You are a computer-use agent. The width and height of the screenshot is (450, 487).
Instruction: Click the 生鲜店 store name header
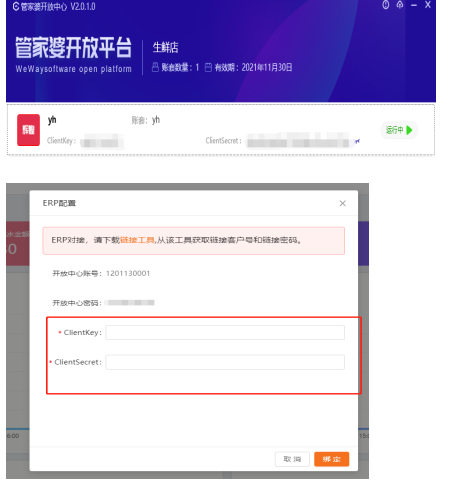[x=165, y=47]
